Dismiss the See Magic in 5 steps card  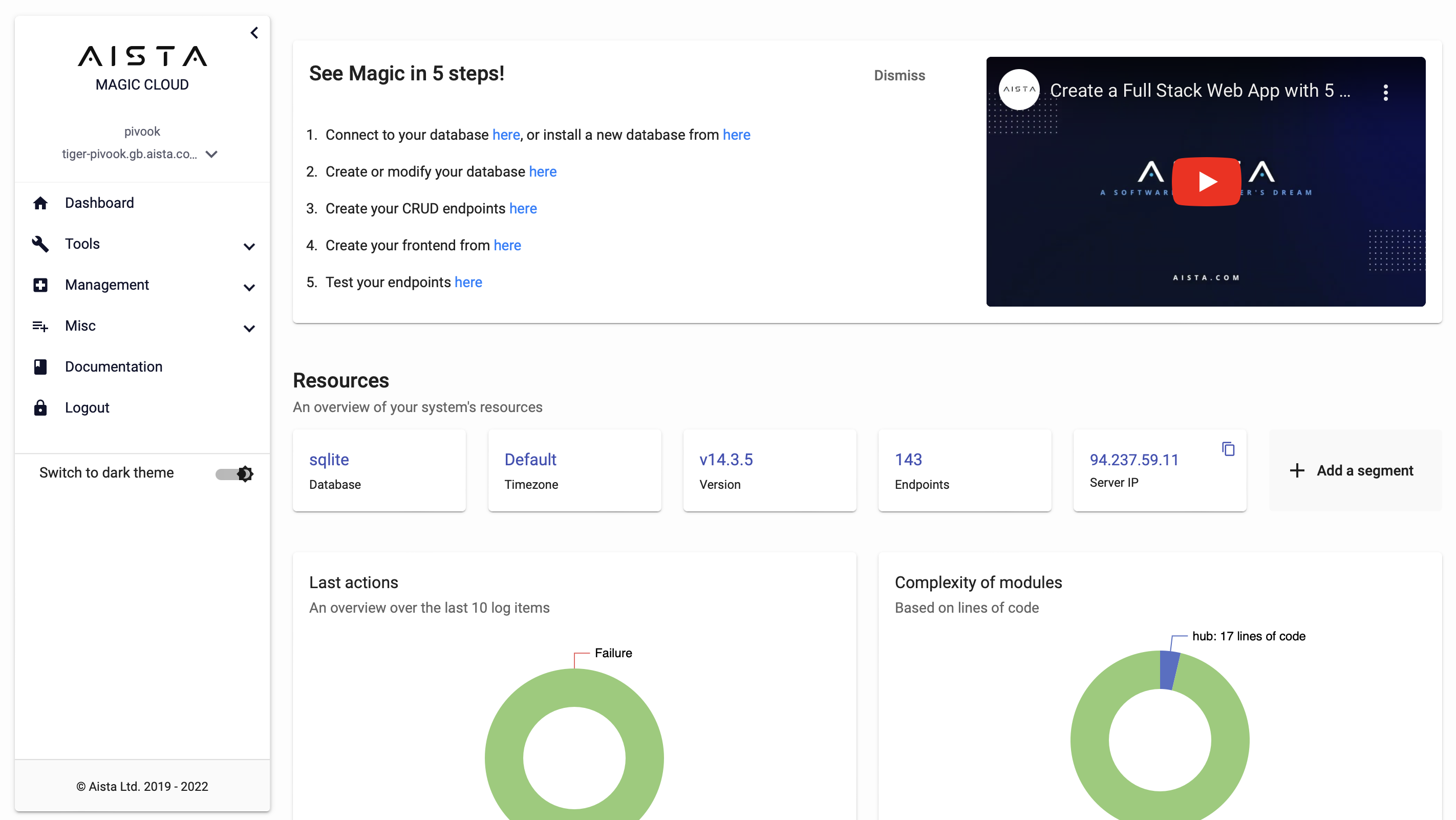click(898, 75)
